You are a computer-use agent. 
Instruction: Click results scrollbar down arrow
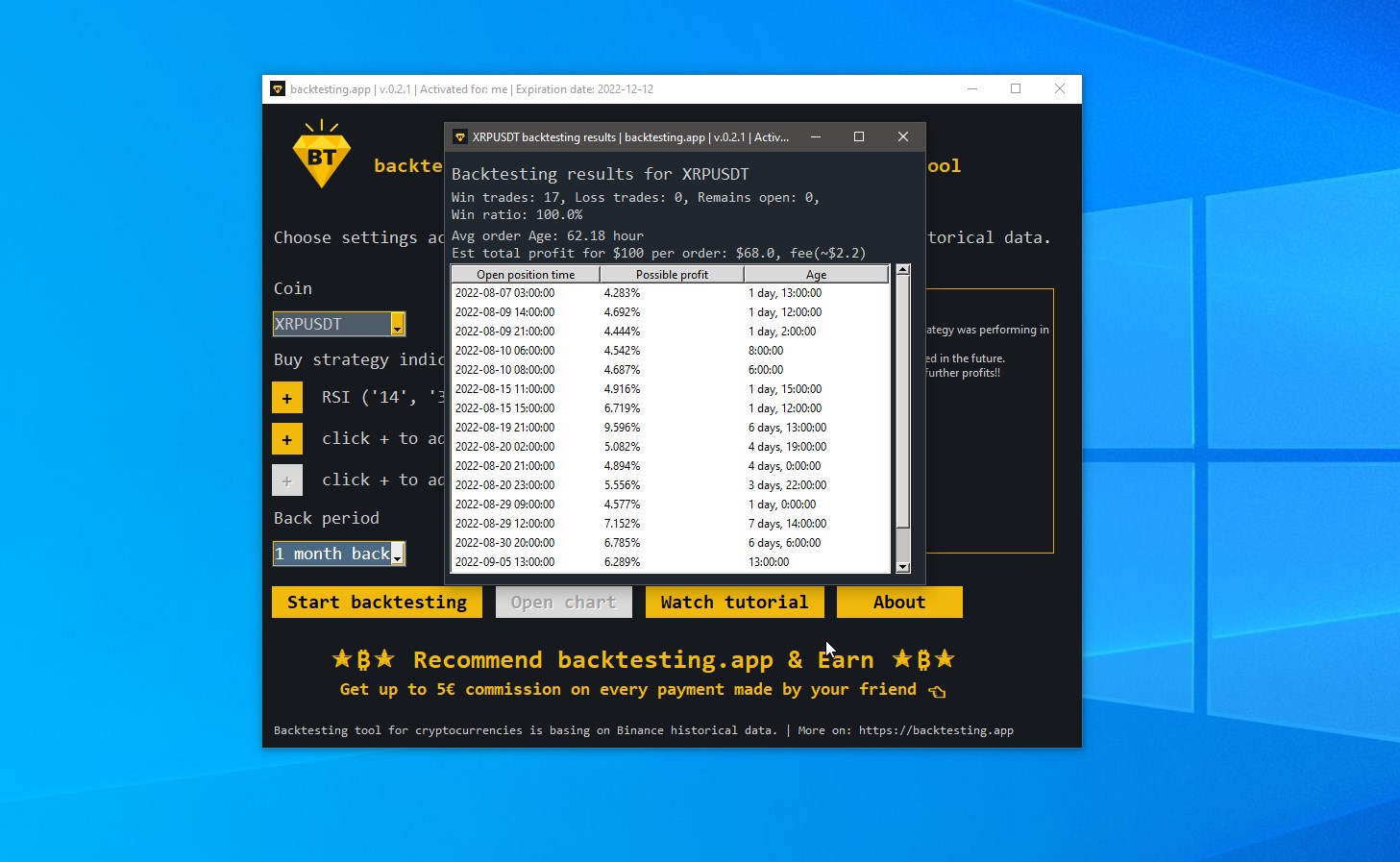(902, 567)
